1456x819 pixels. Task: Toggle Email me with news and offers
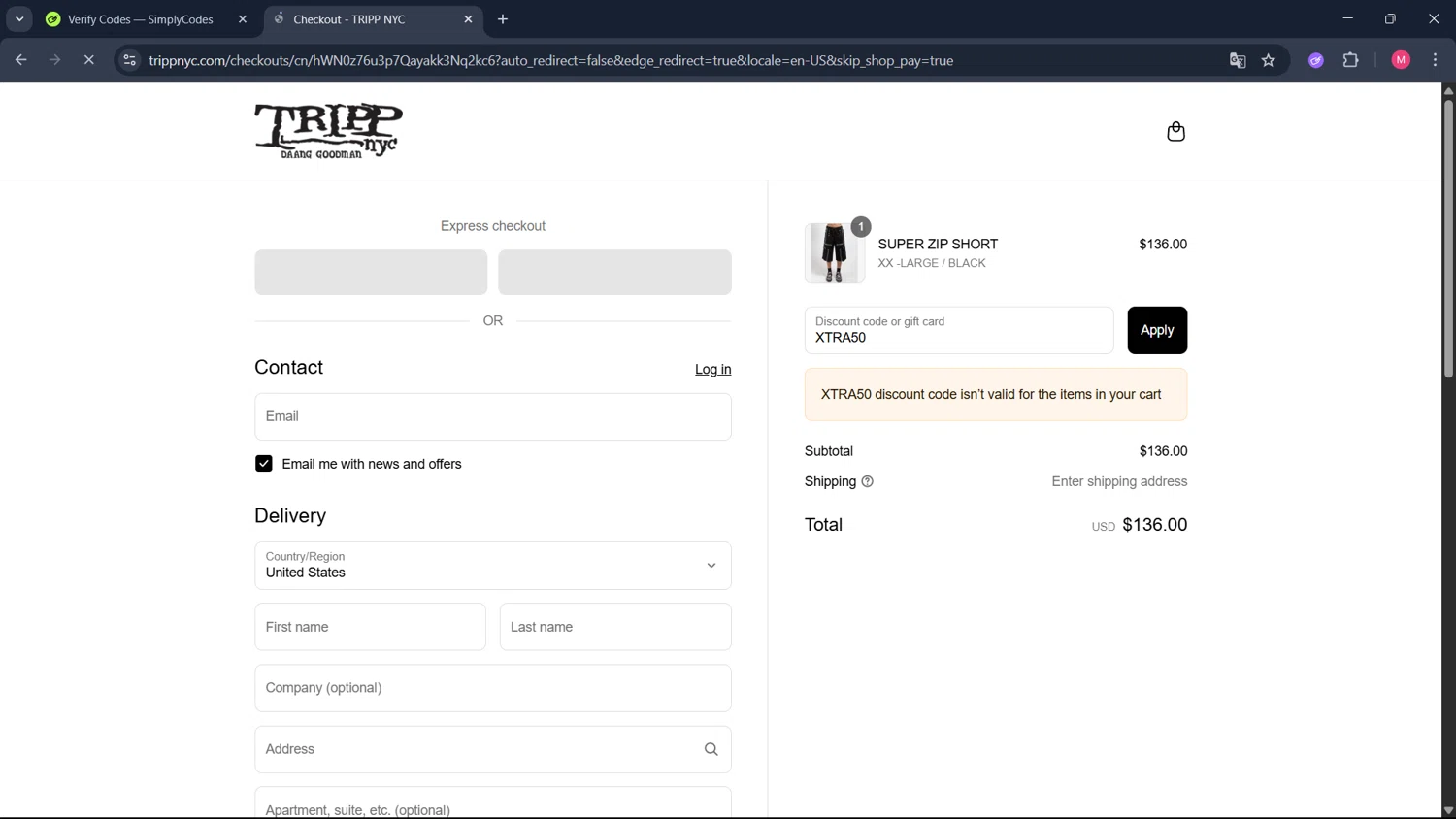tap(263, 464)
